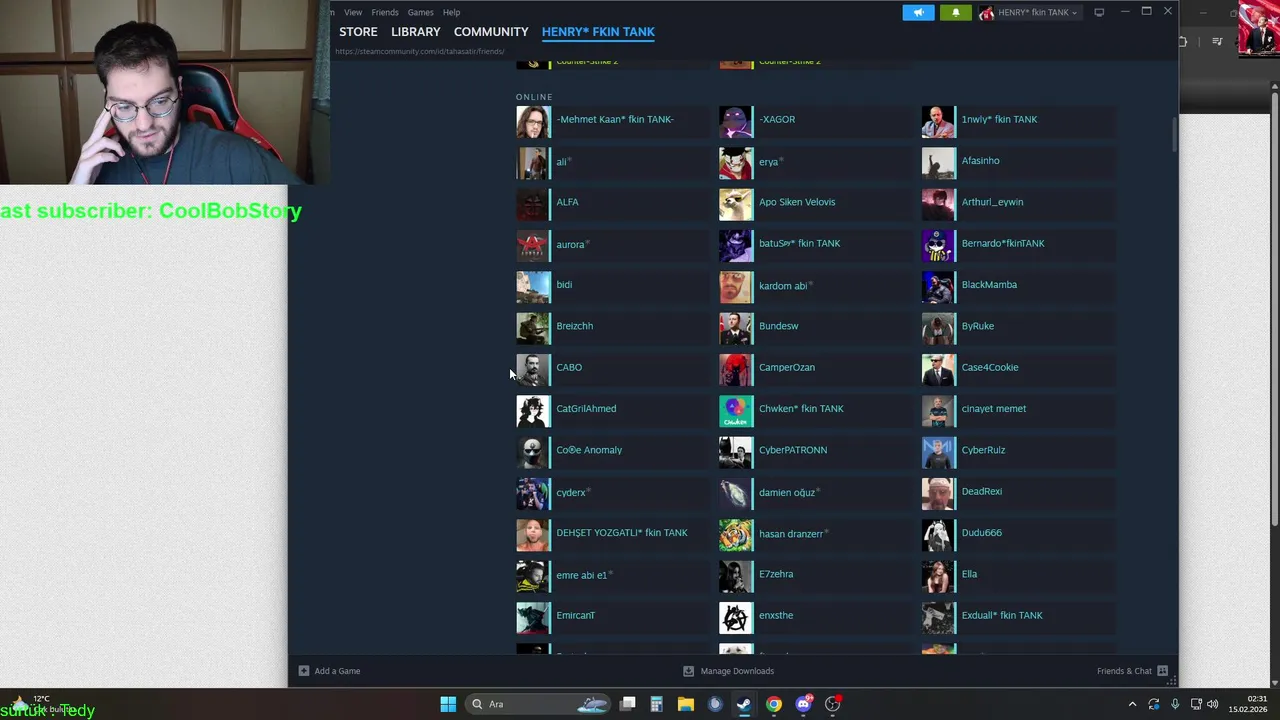
Task: Open Friends & Chat panel
Action: (x=1132, y=671)
